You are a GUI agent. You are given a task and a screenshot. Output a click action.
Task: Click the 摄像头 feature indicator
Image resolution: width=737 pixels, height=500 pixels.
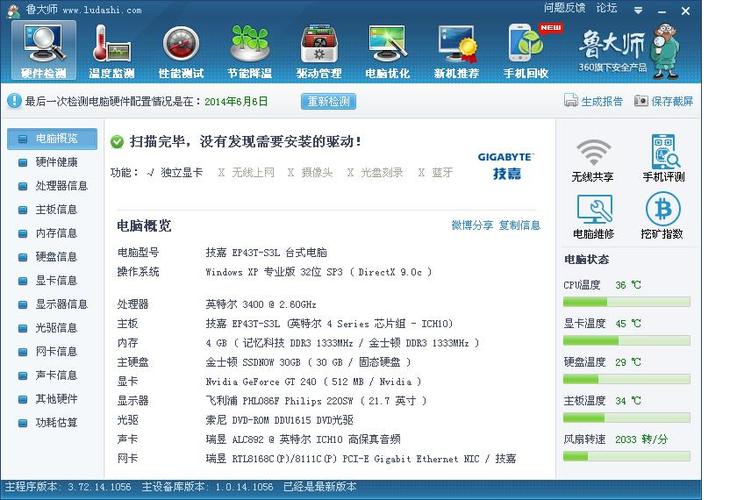pyautogui.click(x=310, y=172)
